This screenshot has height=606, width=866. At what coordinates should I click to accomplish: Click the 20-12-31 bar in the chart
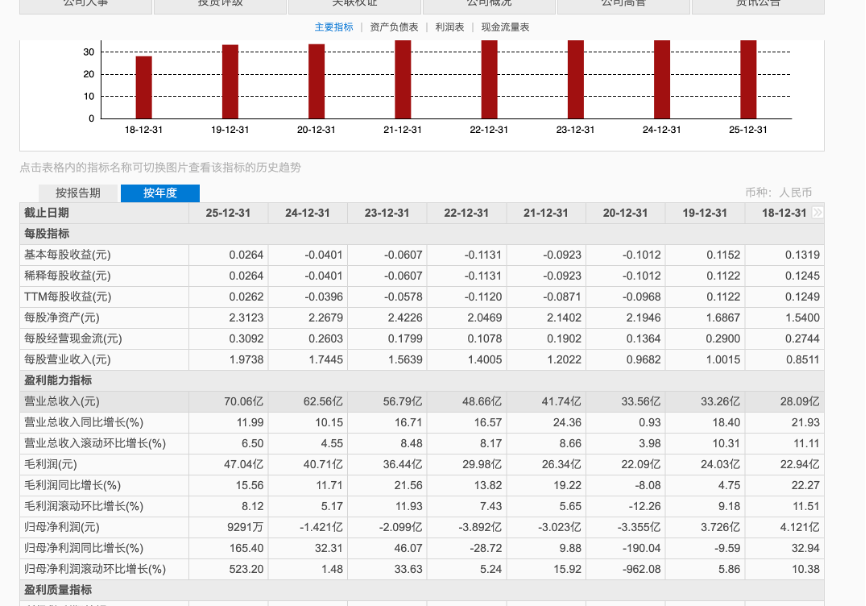pyautogui.click(x=316, y=81)
